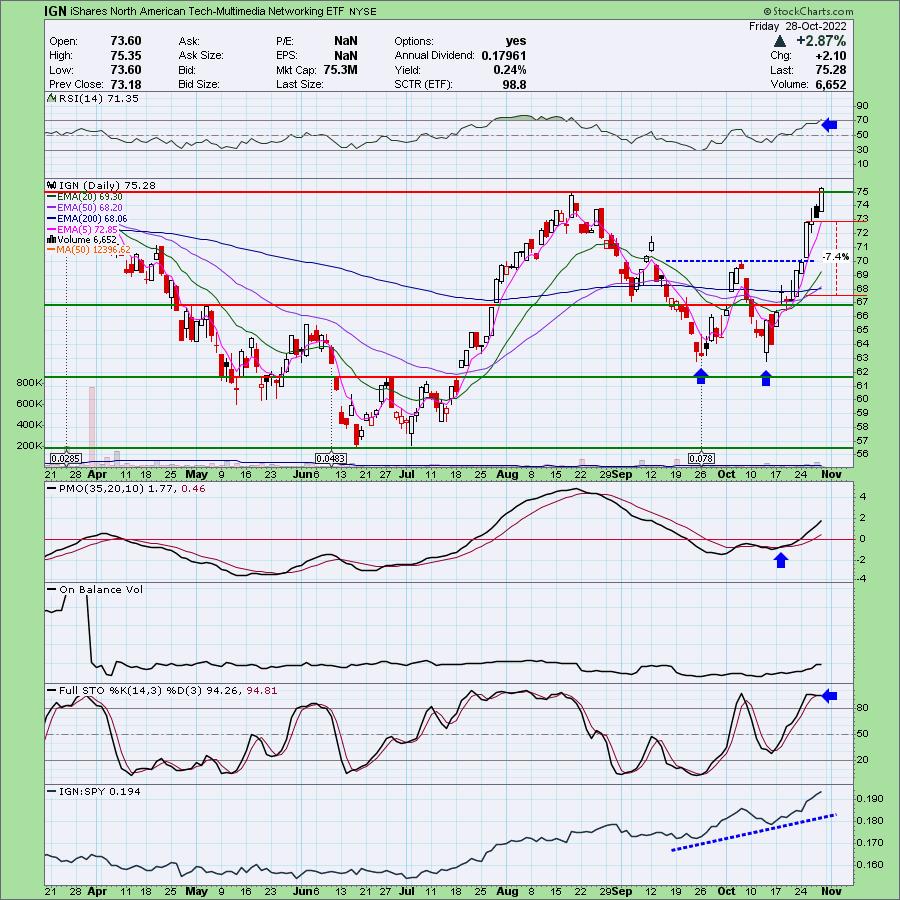
Task: Click the High value 75.35
Action: pos(126,56)
